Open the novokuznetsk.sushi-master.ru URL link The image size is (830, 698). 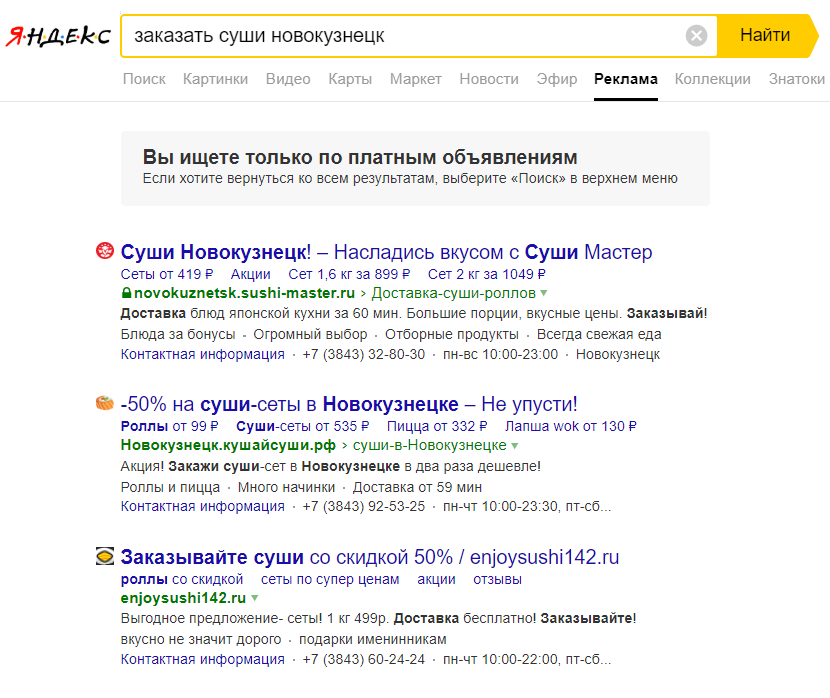point(244,293)
